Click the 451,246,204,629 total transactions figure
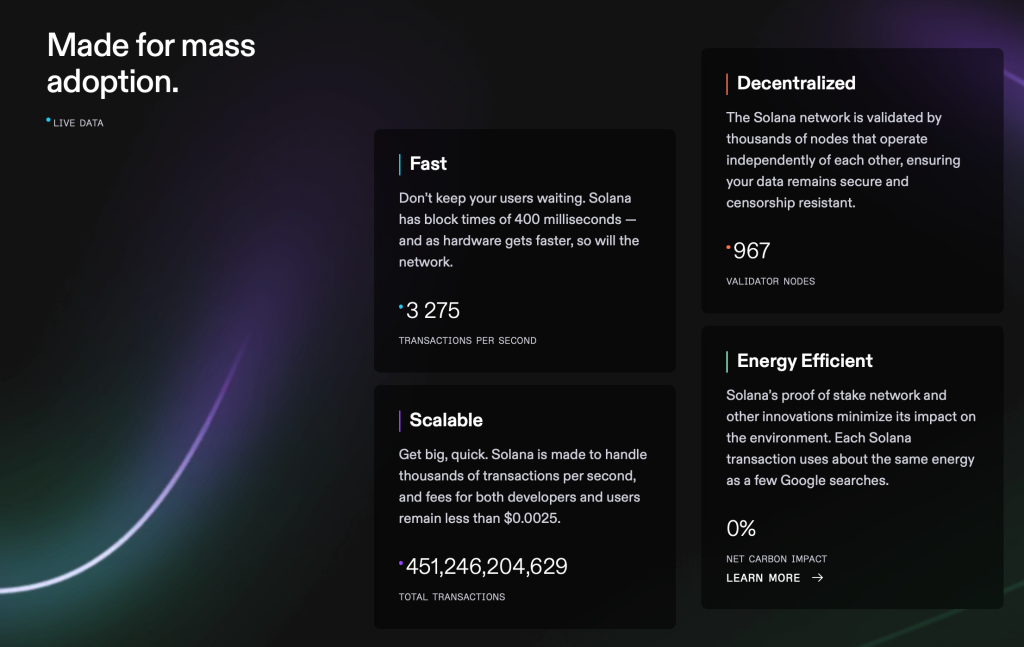Image resolution: width=1024 pixels, height=647 pixels. [487, 567]
